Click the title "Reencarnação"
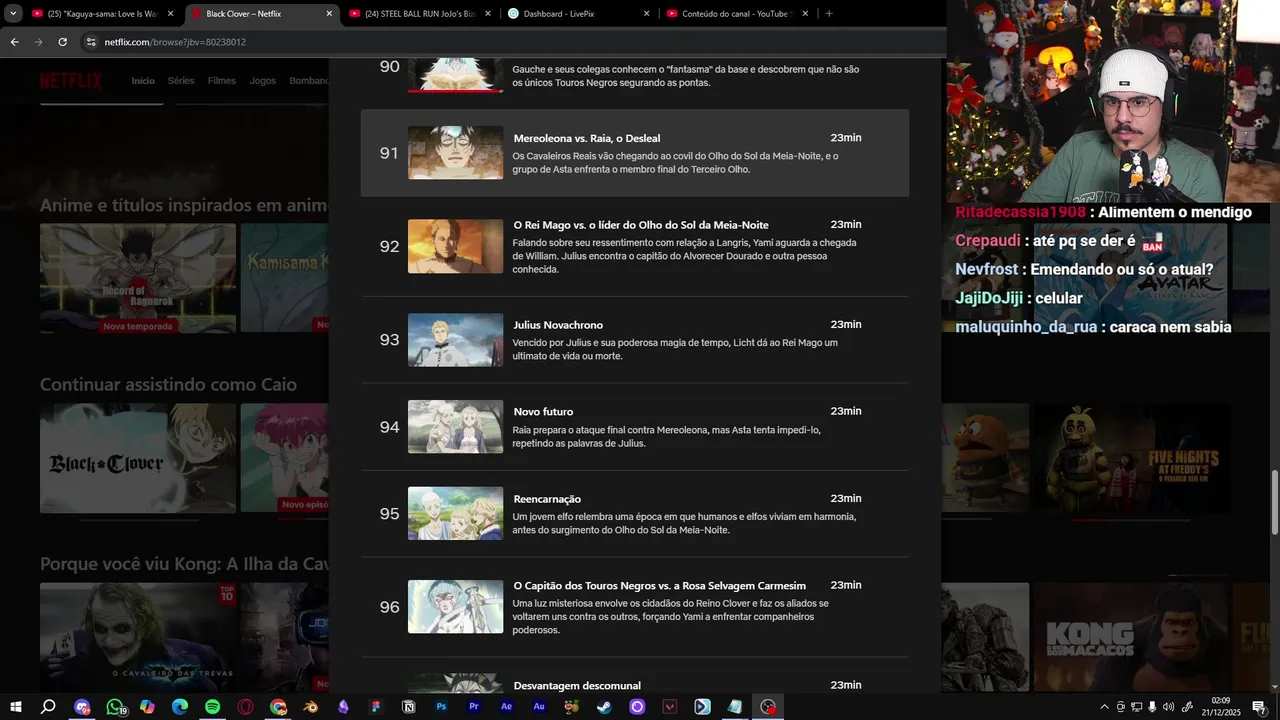This screenshot has height=720, width=1280. click(x=547, y=499)
